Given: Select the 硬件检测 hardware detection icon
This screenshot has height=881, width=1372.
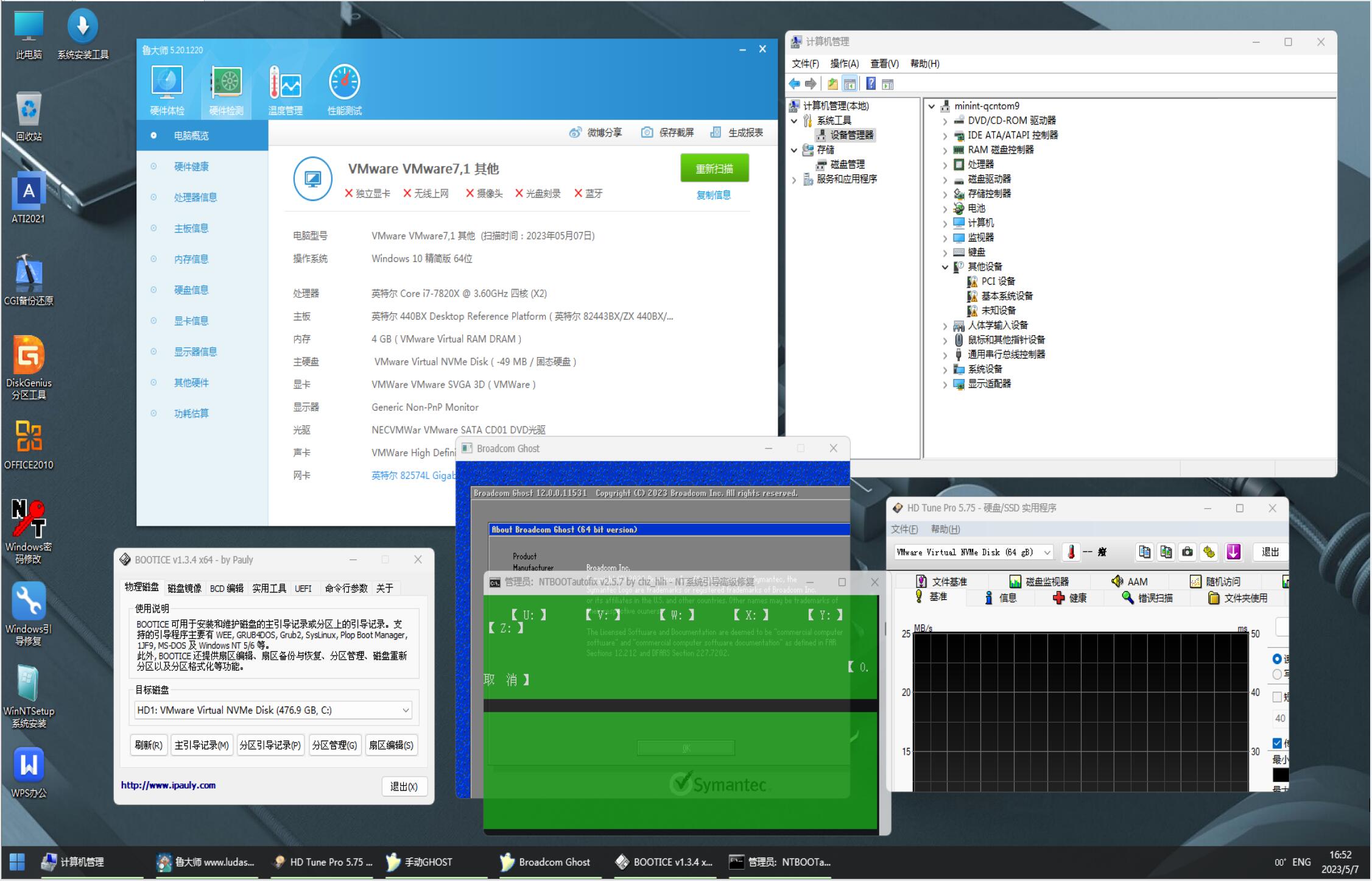Looking at the screenshot, I should click(226, 90).
